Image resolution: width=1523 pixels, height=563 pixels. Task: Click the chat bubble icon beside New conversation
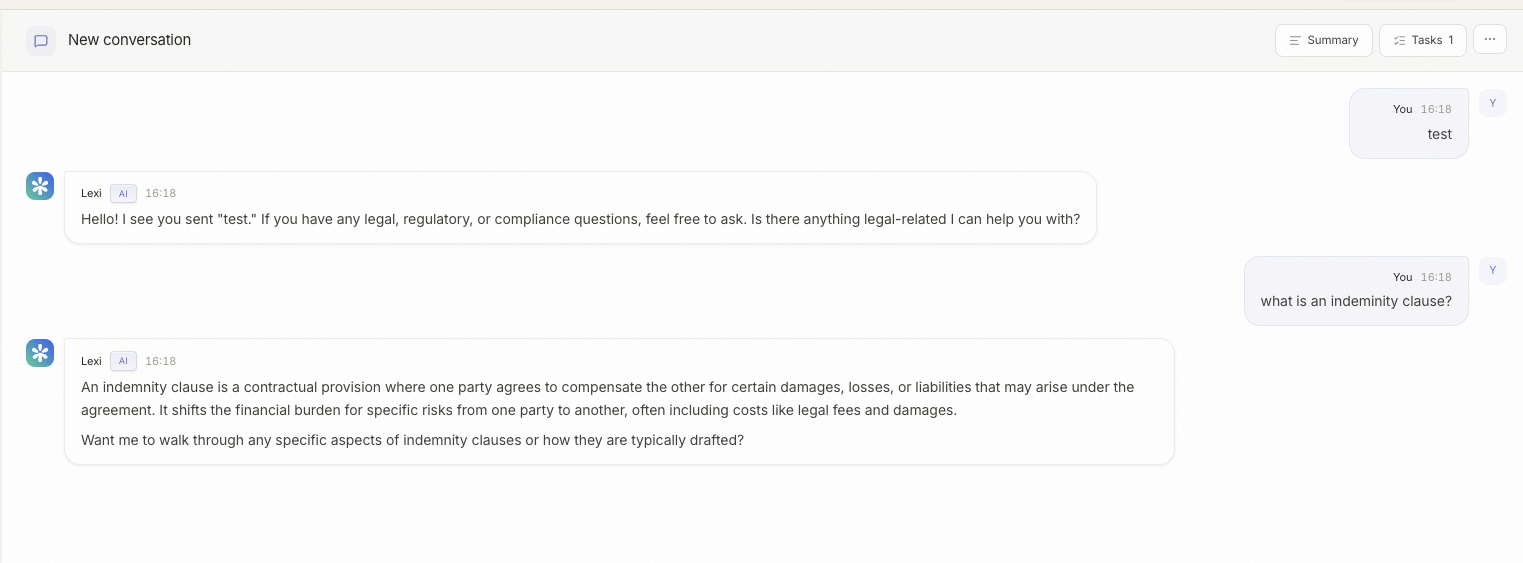coord(41,41)
